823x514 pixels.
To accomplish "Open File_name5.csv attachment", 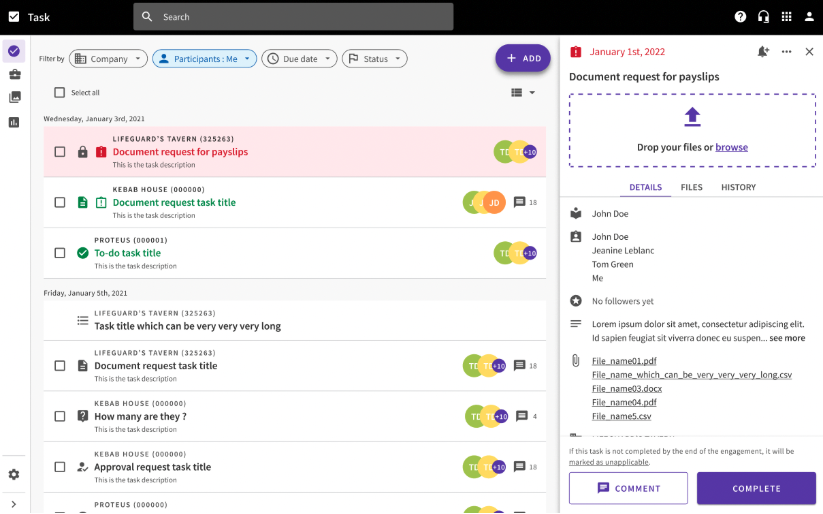I will [621, 416].
